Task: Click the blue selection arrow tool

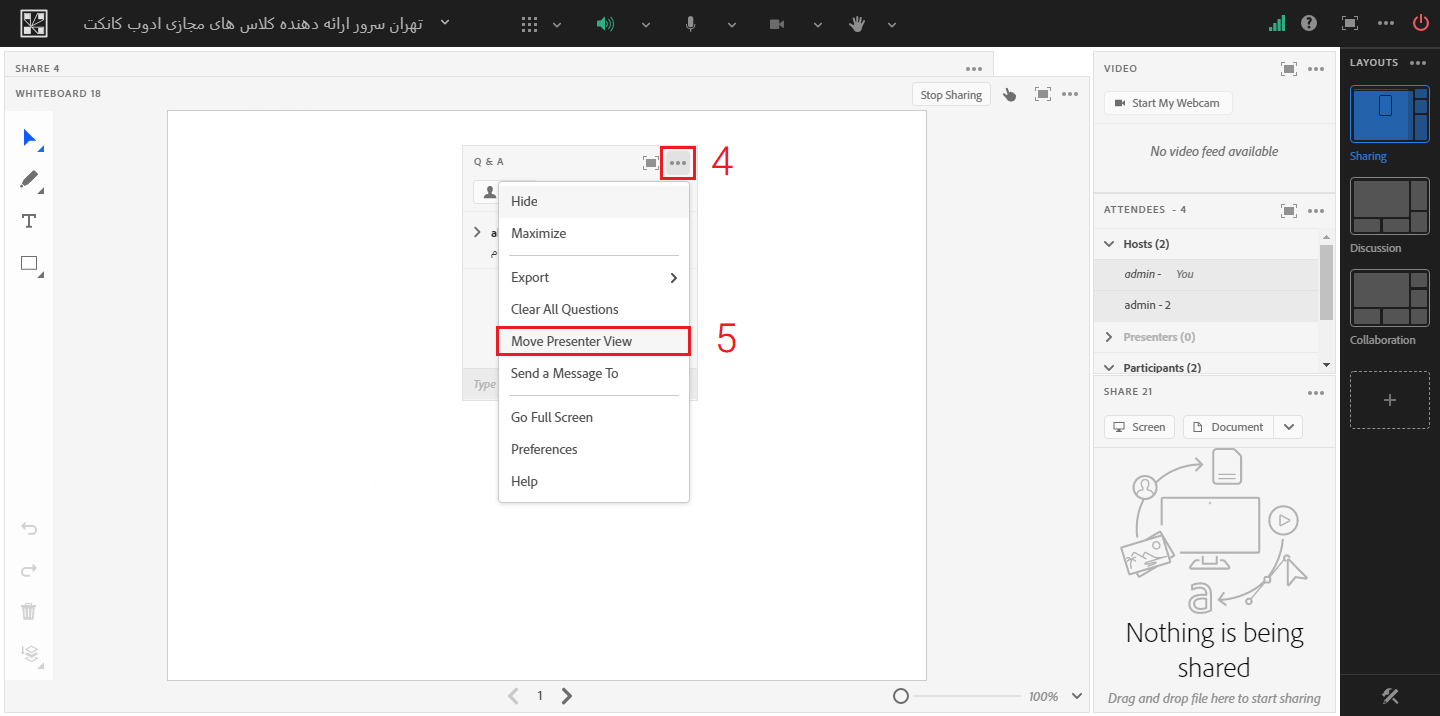Action: [30, 138]
